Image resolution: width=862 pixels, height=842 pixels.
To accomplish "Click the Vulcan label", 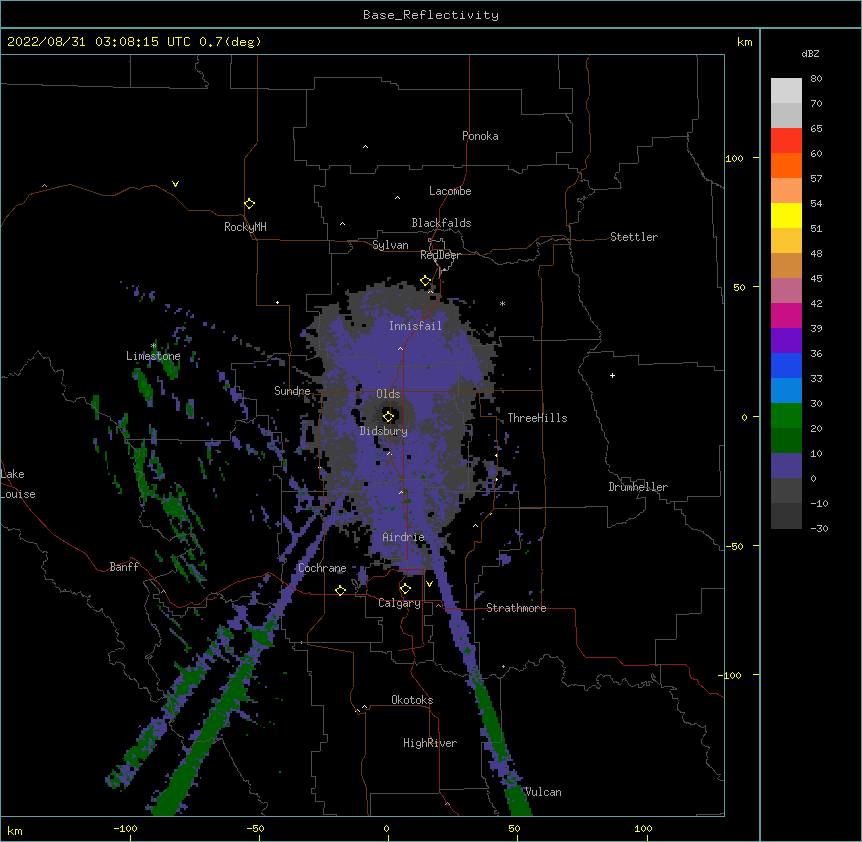I will (x=543, y=792).
